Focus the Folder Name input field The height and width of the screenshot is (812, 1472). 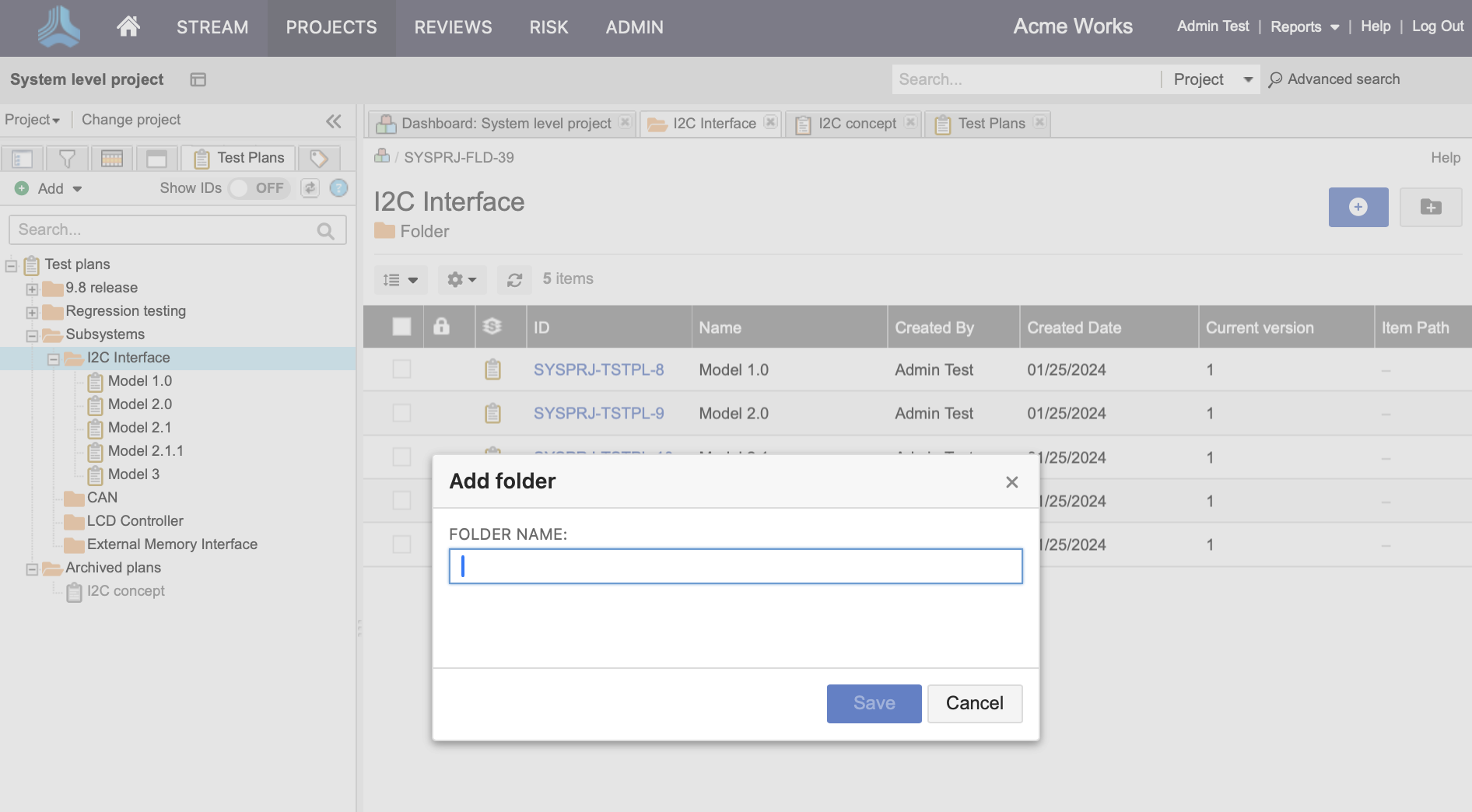735,566
